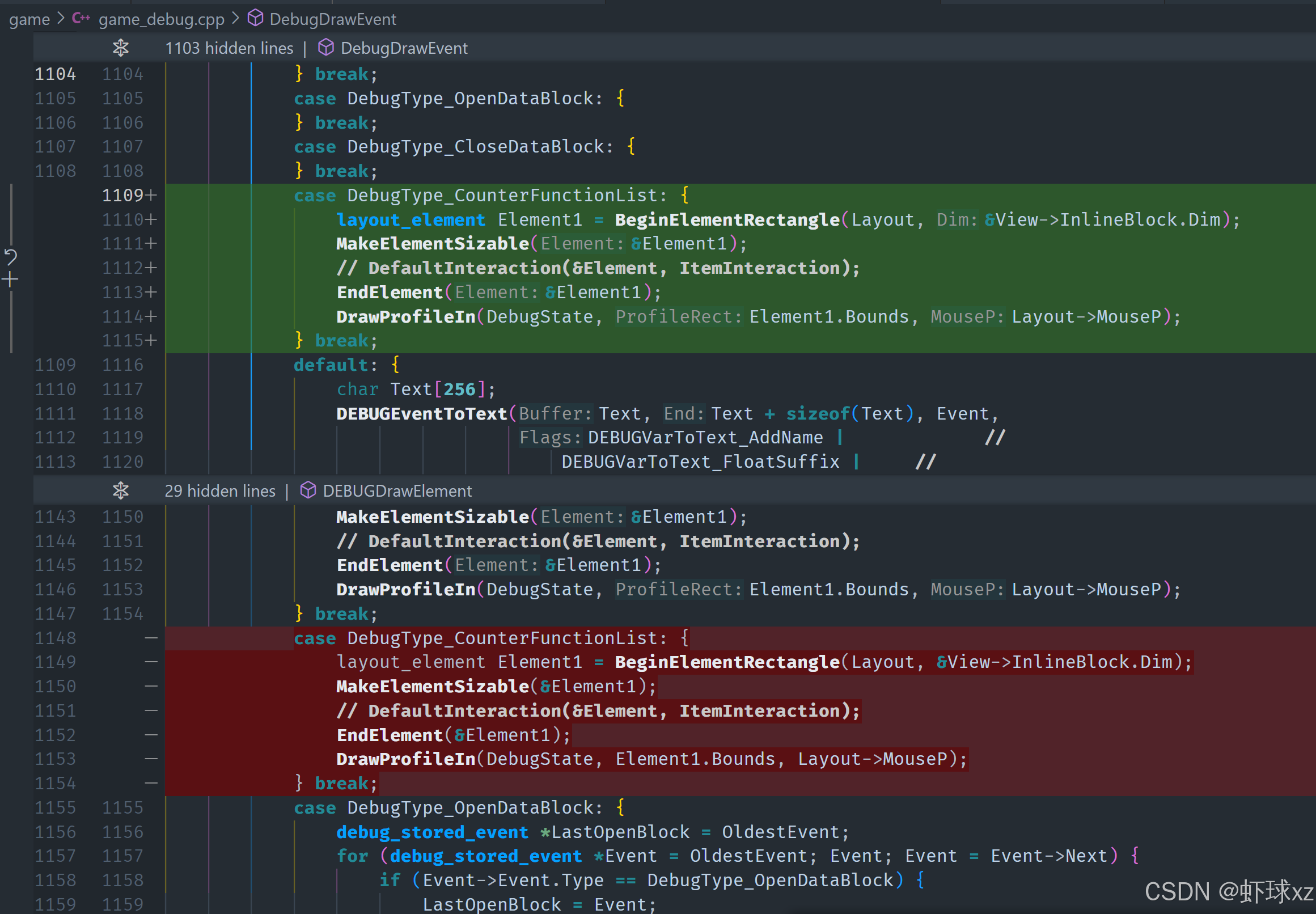Select the DebugDrawEvent breadcrumb symbol
The height and width of the screenshot is (914, 1316).
point(332,19)
